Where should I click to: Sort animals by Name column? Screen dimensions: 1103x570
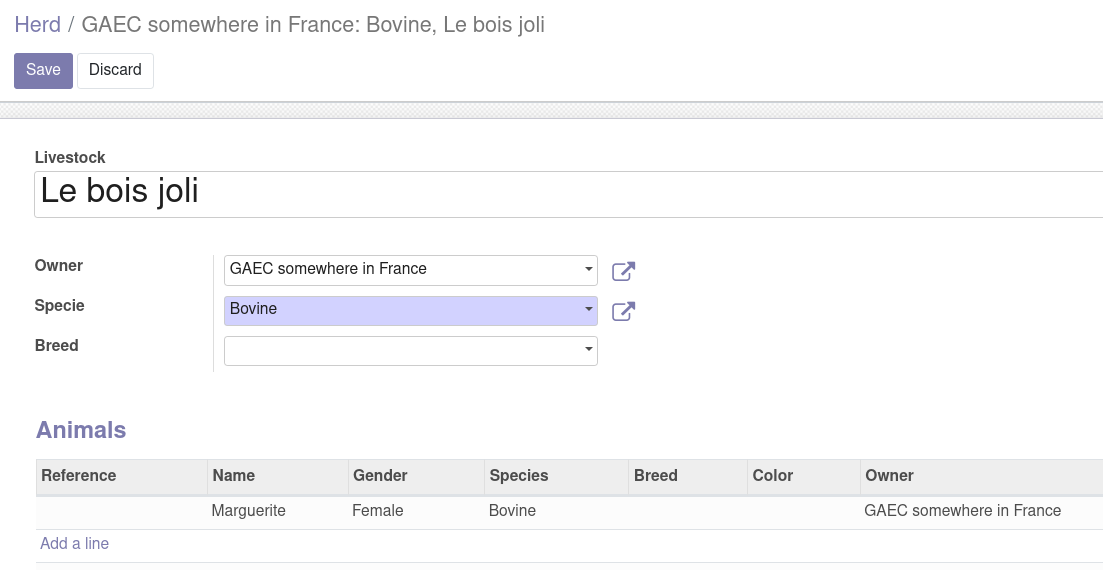tap(233, 476)
